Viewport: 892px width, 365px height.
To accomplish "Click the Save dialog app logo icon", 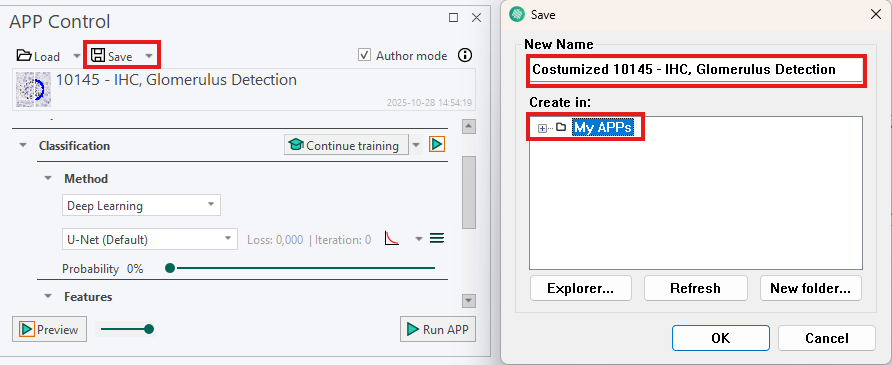I will [517, 15].
